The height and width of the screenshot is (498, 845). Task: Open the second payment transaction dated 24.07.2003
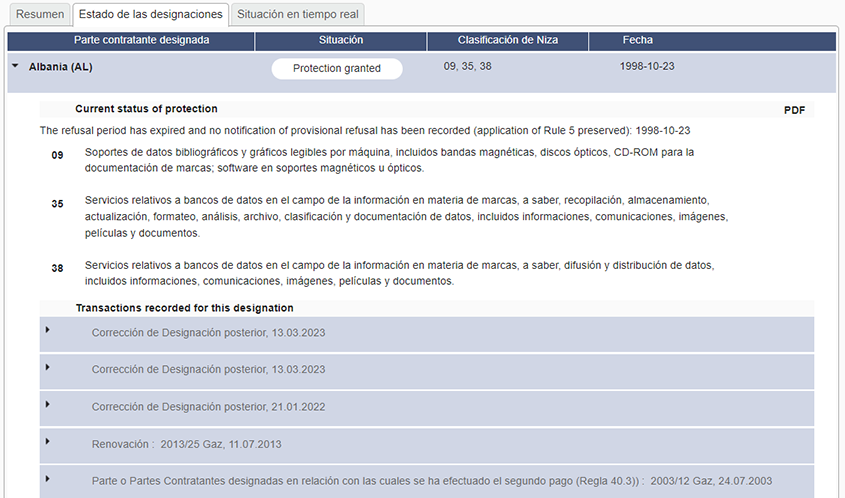pyautogui.click(x=431, y=481)
